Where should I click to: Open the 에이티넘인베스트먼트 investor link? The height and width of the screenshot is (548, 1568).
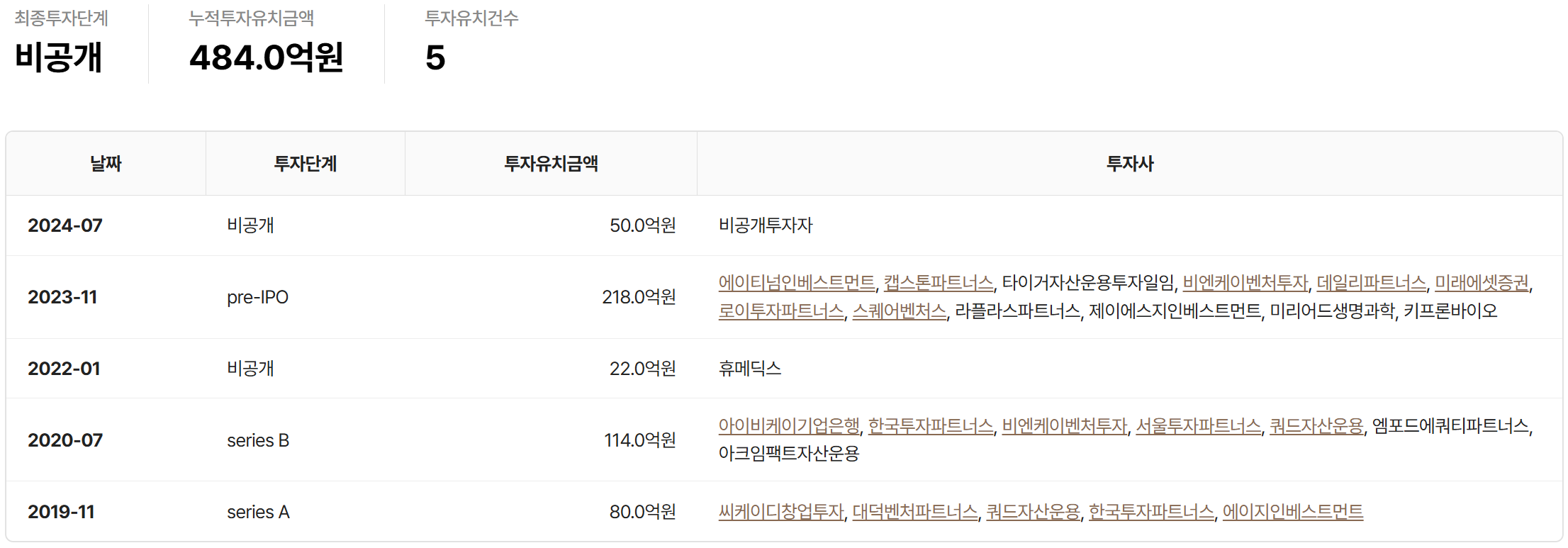click(x=797, y=283)
